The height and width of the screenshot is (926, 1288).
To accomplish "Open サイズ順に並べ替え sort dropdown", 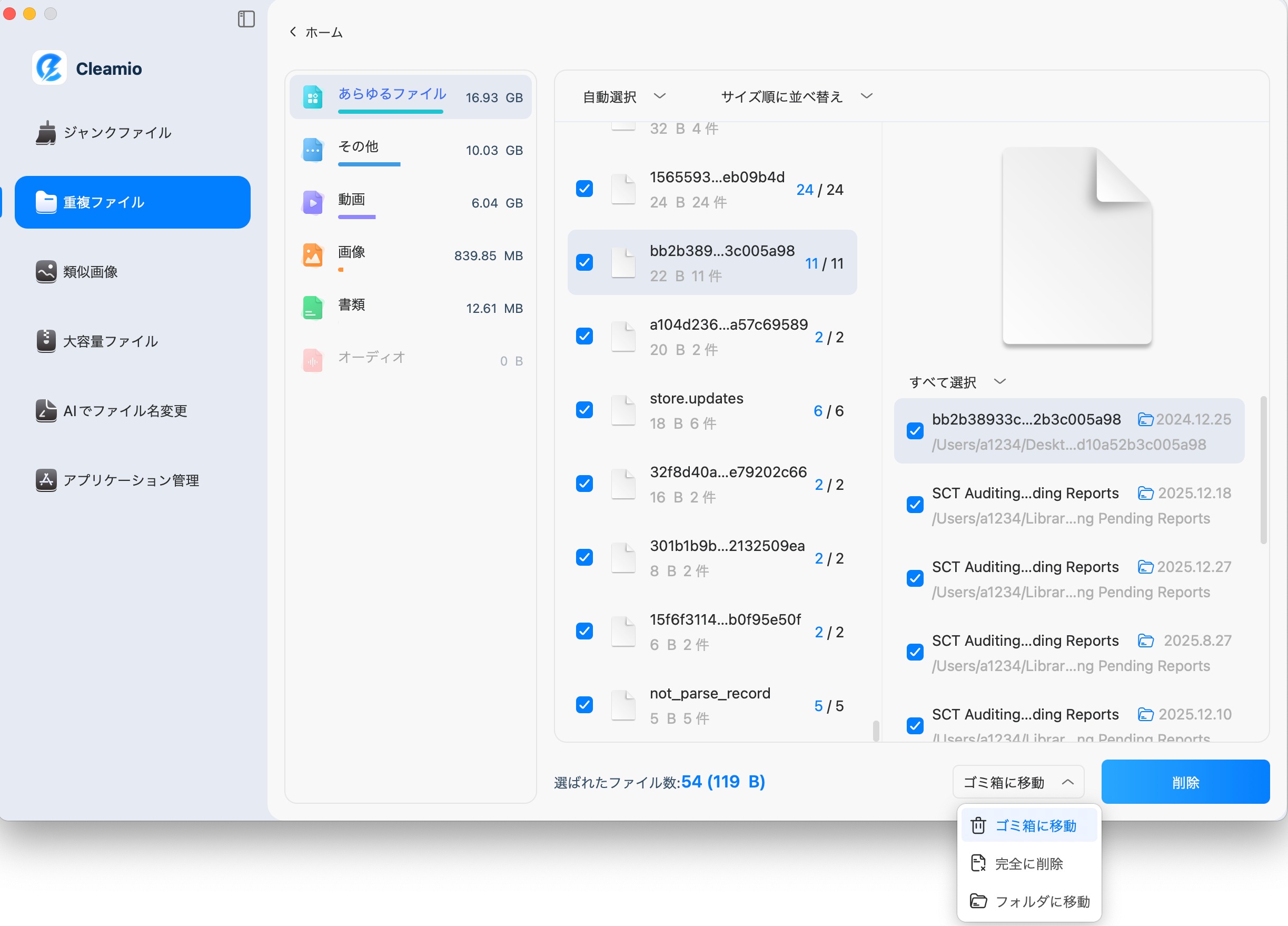I will [796, 96].
